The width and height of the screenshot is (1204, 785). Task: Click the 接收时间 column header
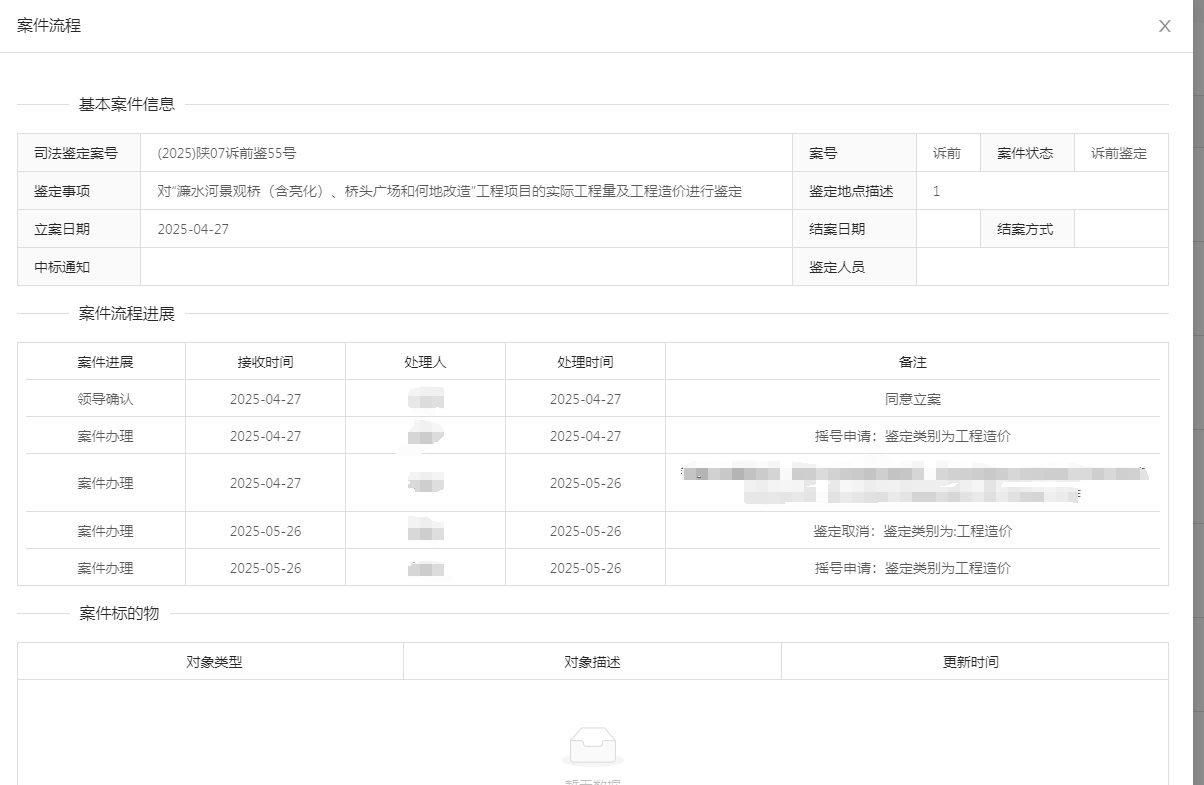[x=265, y=362]
